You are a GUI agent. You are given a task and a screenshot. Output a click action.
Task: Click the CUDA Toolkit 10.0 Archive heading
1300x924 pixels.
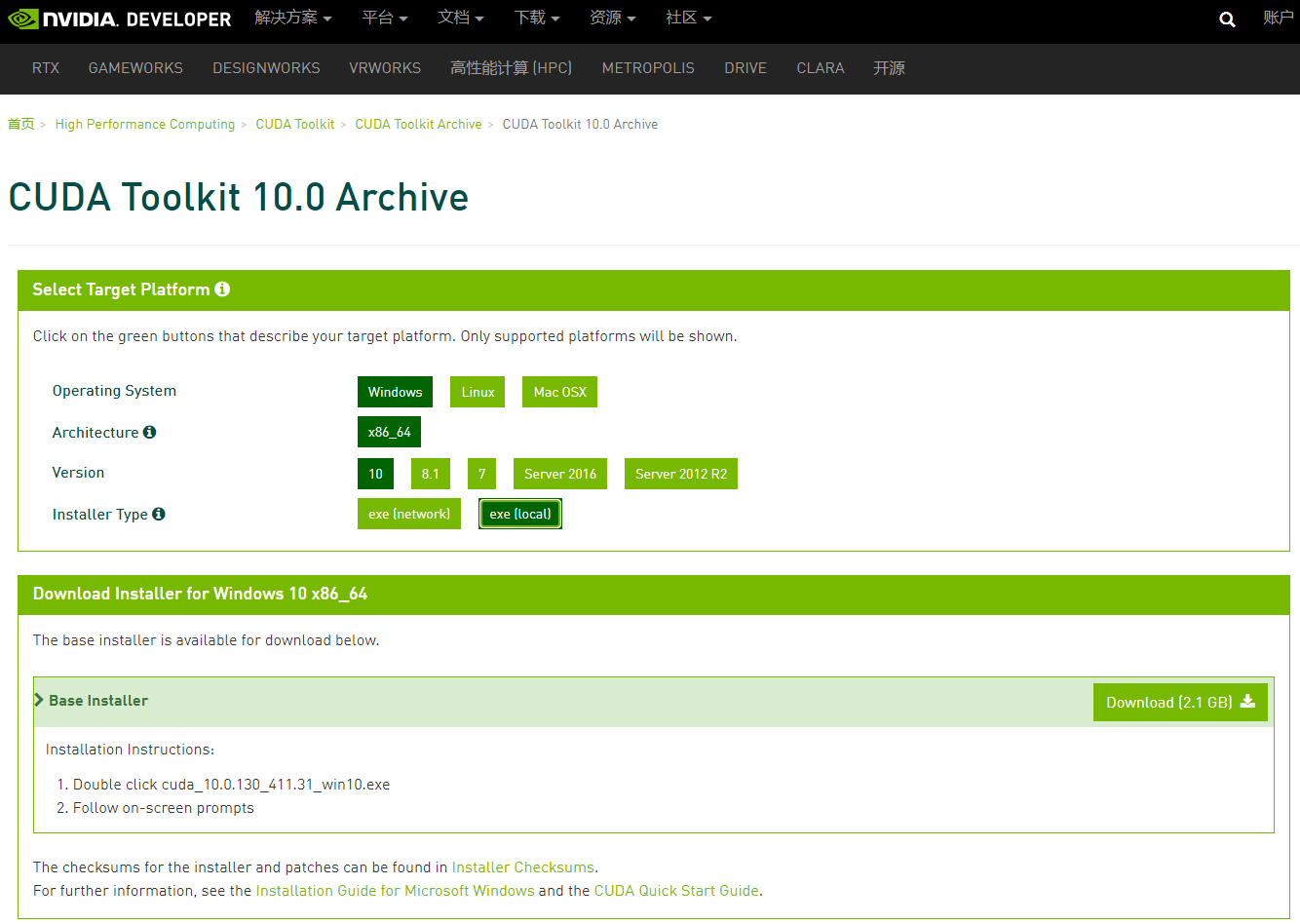pyautogui.click(x=239, y=197)
